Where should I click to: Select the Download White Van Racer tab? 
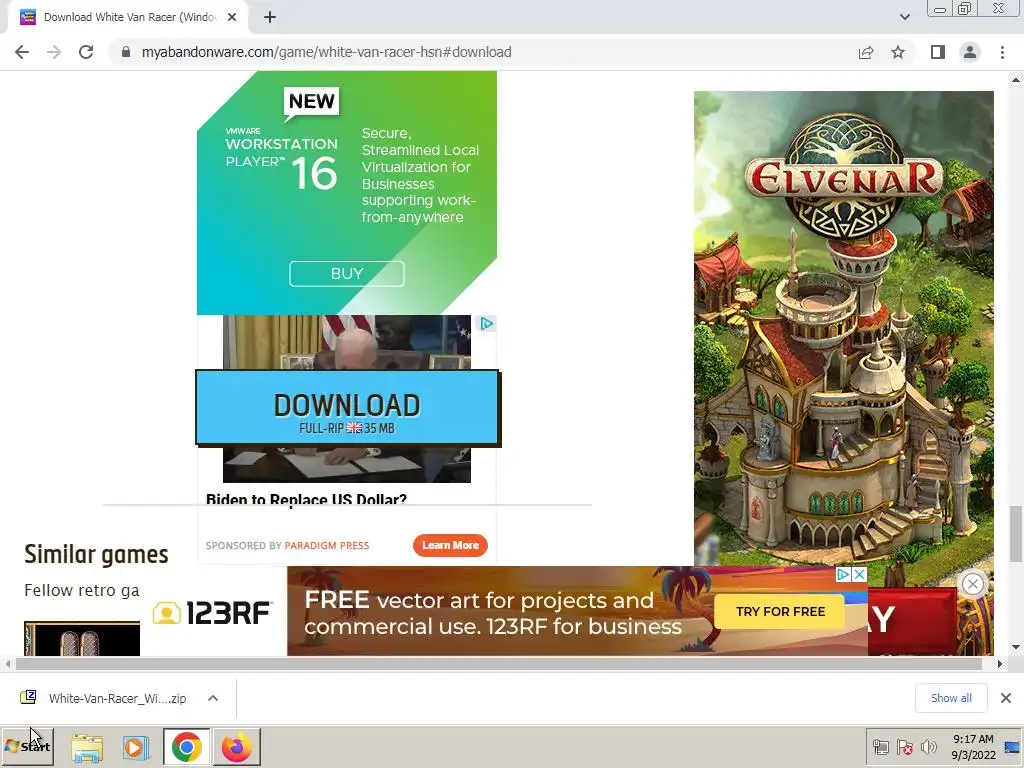point(128,17)
